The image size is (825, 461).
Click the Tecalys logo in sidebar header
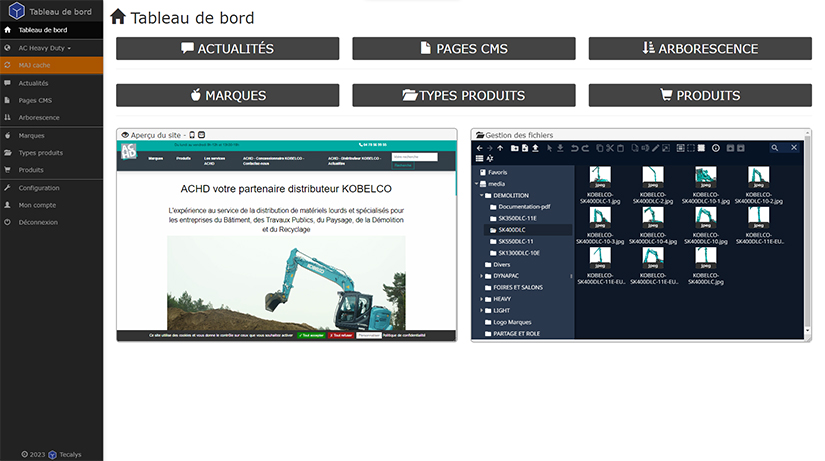pos(16,11)
